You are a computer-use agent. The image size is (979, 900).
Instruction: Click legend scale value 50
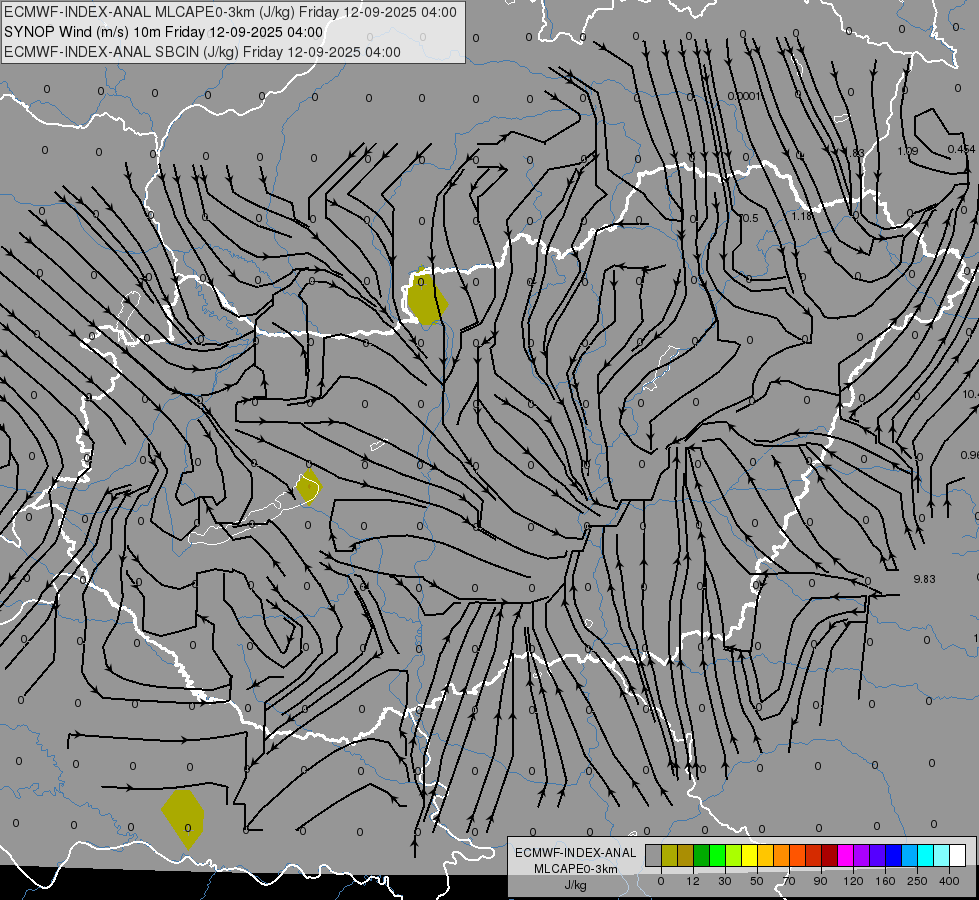click(757, 881)
